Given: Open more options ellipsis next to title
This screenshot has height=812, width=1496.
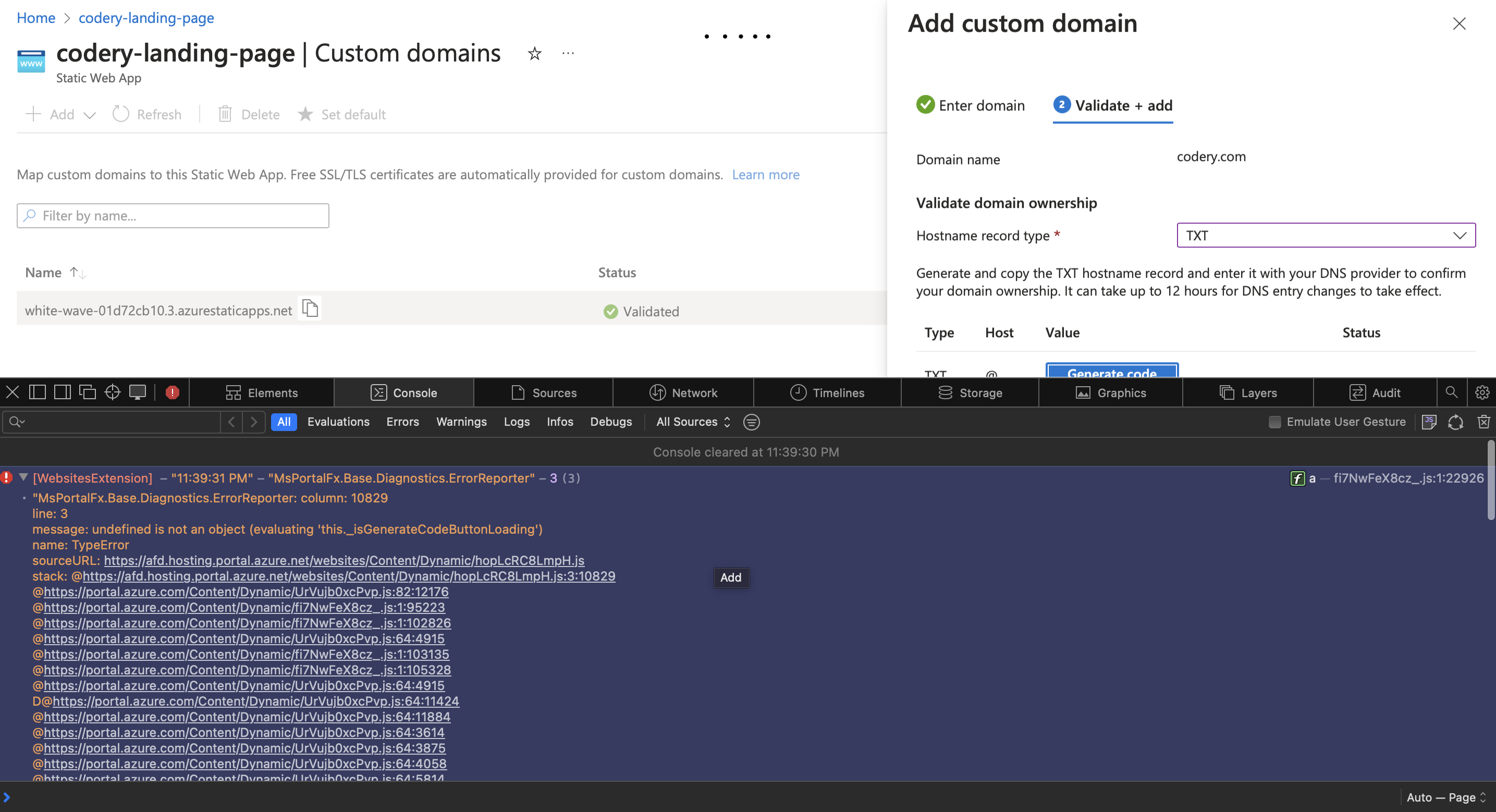Looking at the screenshot, I should tap(568, 54).
